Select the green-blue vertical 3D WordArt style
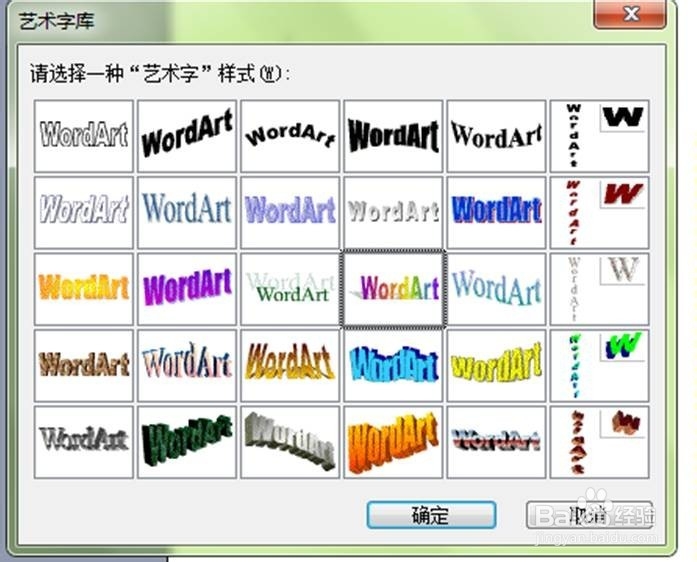Image resolution: width=697 pixels, height=562 pixels. [599, 365]
